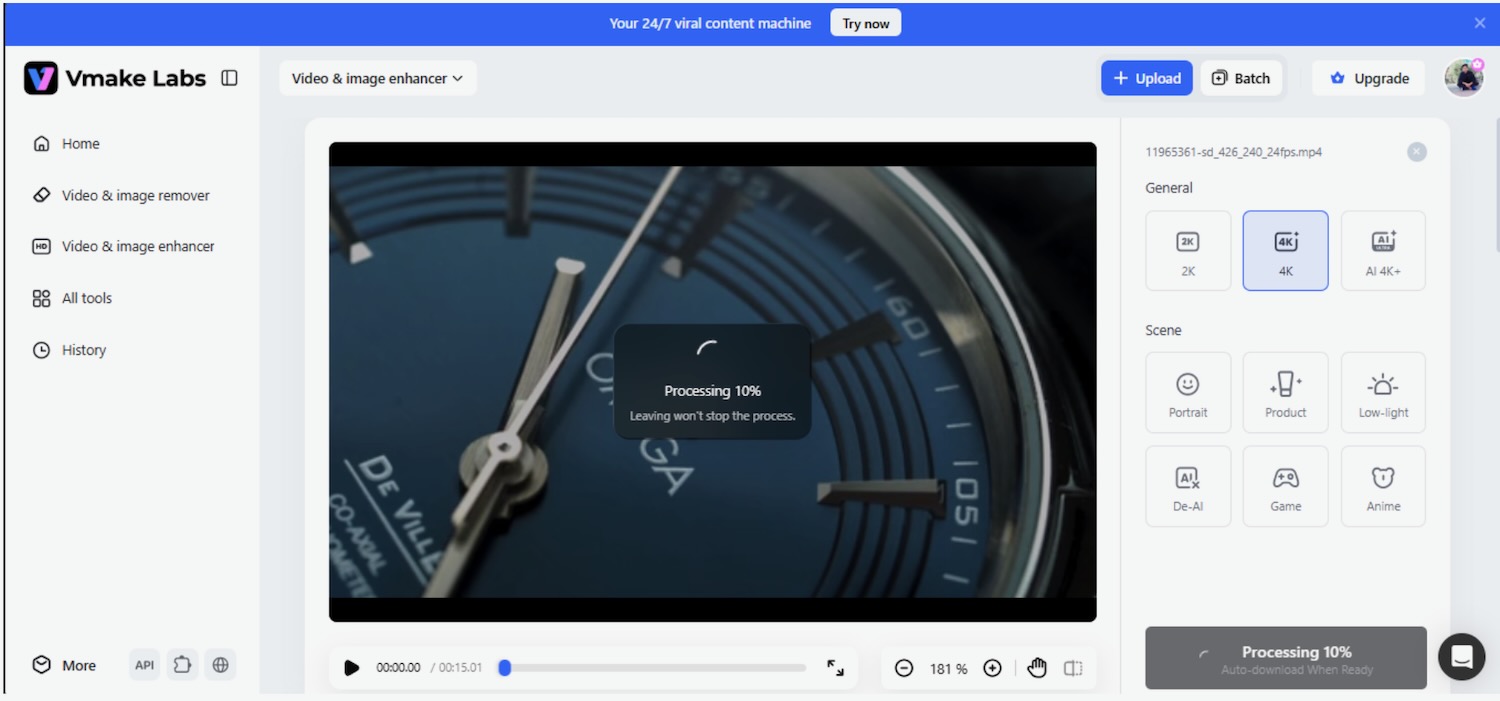Click the 00:00.00 current time

click(x=398, y=668)
